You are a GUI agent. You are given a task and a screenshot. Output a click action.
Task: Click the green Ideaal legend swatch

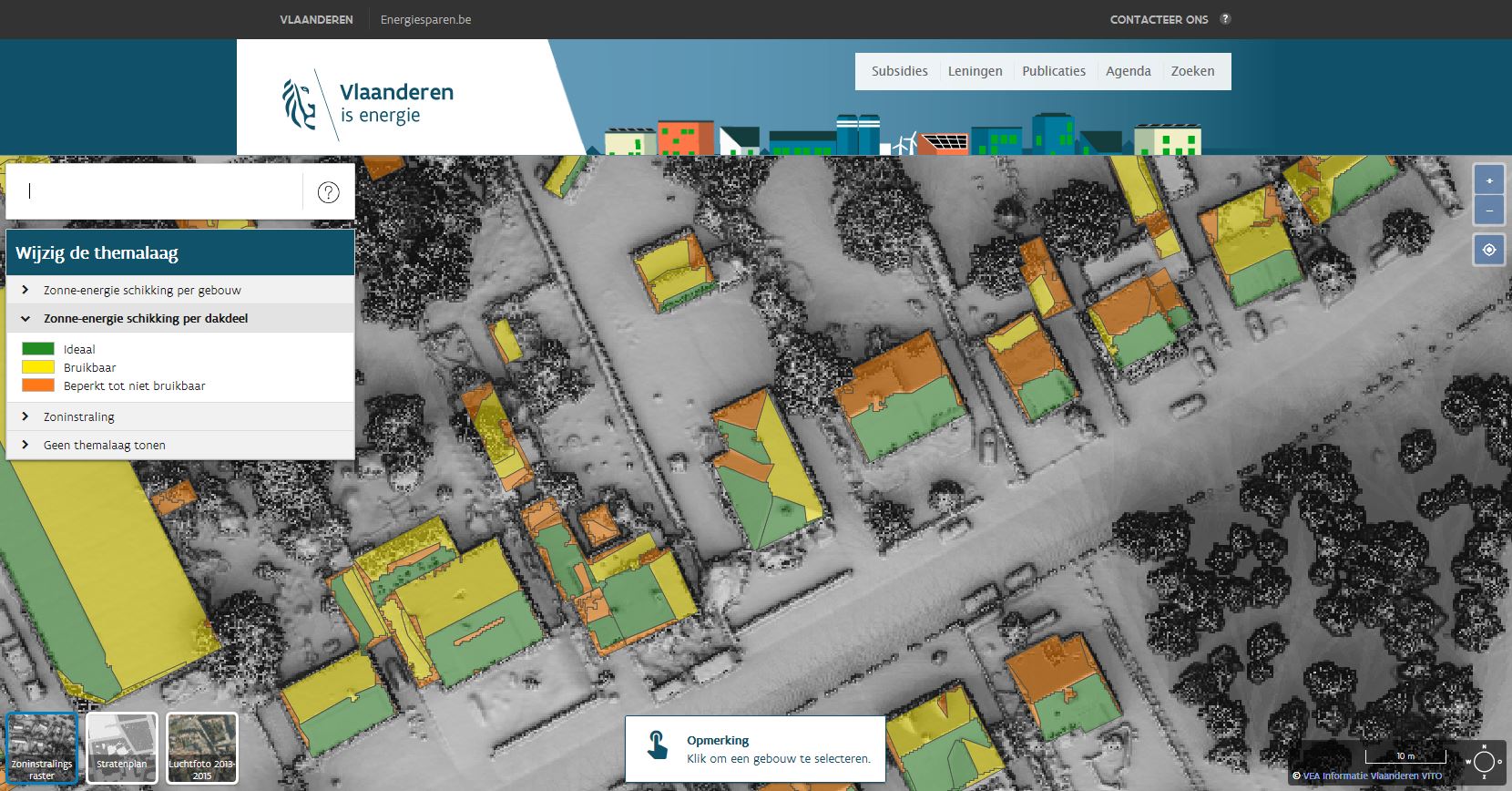tap(38, 348)
